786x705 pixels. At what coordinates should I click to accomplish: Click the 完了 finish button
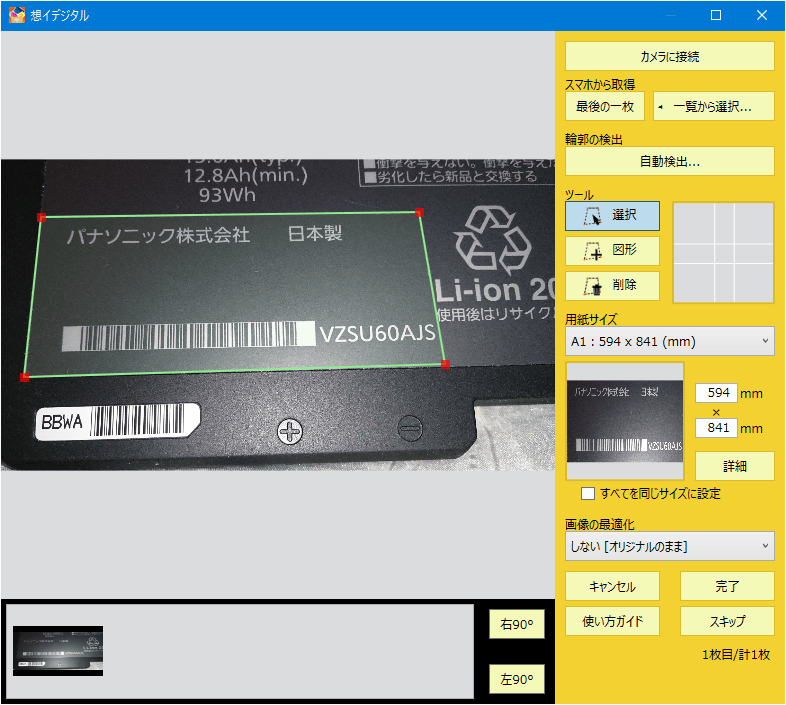coord(727,586)
